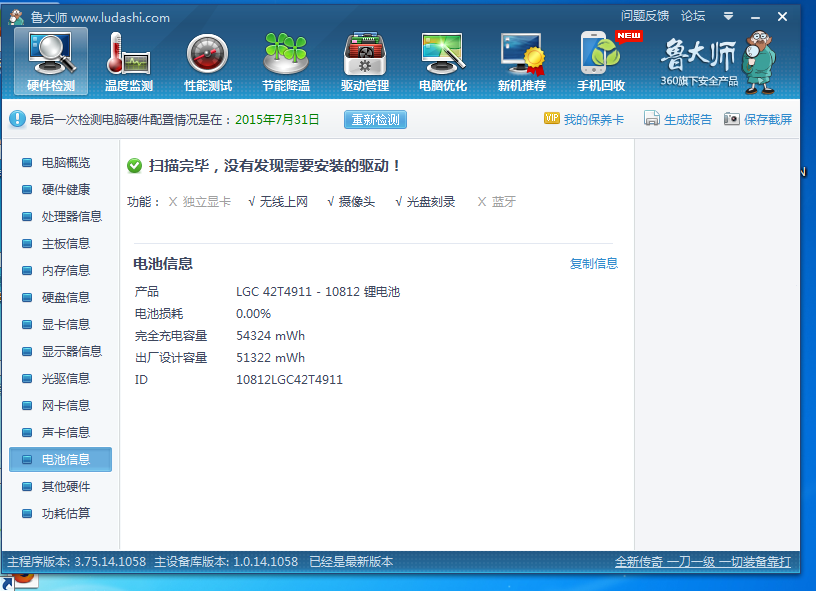Screen dimensions: 816x591
Task: Click the 主设备库版本 1.0.14.1058 status text
Action: pos(226,562)
